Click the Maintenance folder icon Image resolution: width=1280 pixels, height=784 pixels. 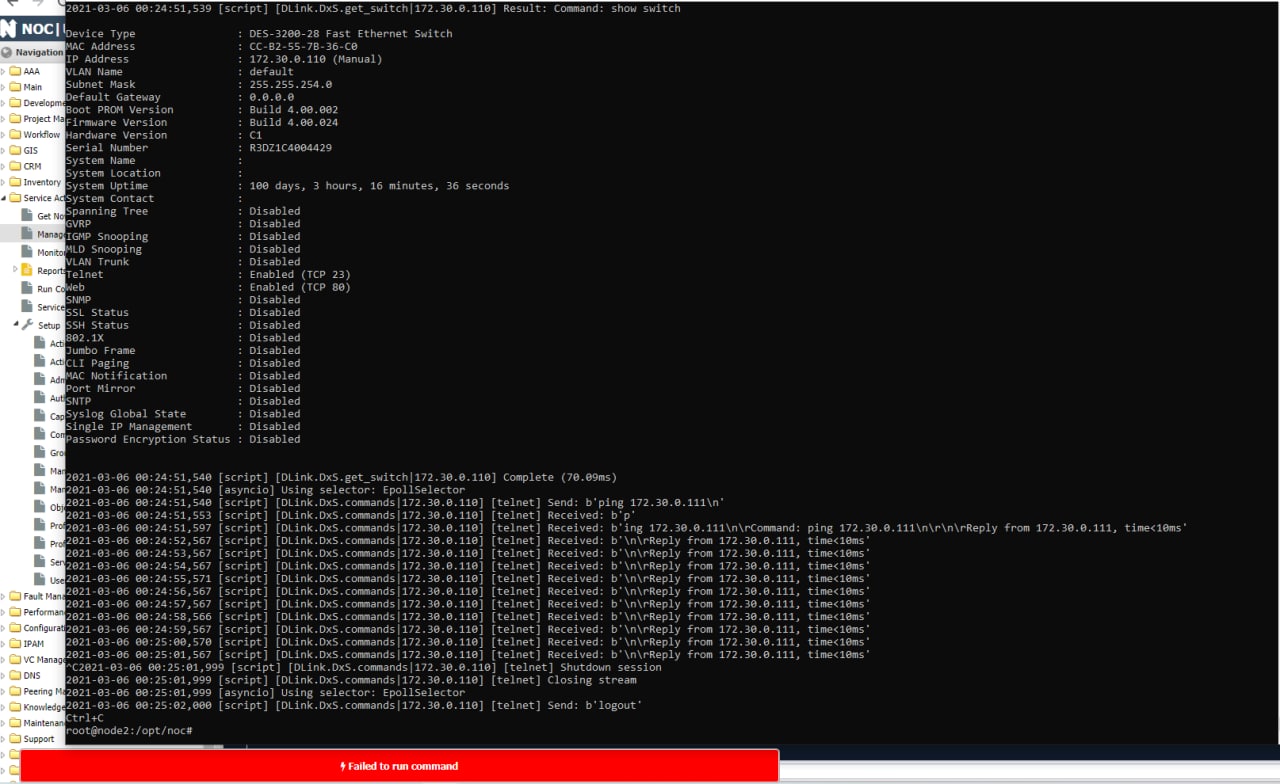click(x=15, y=723)
